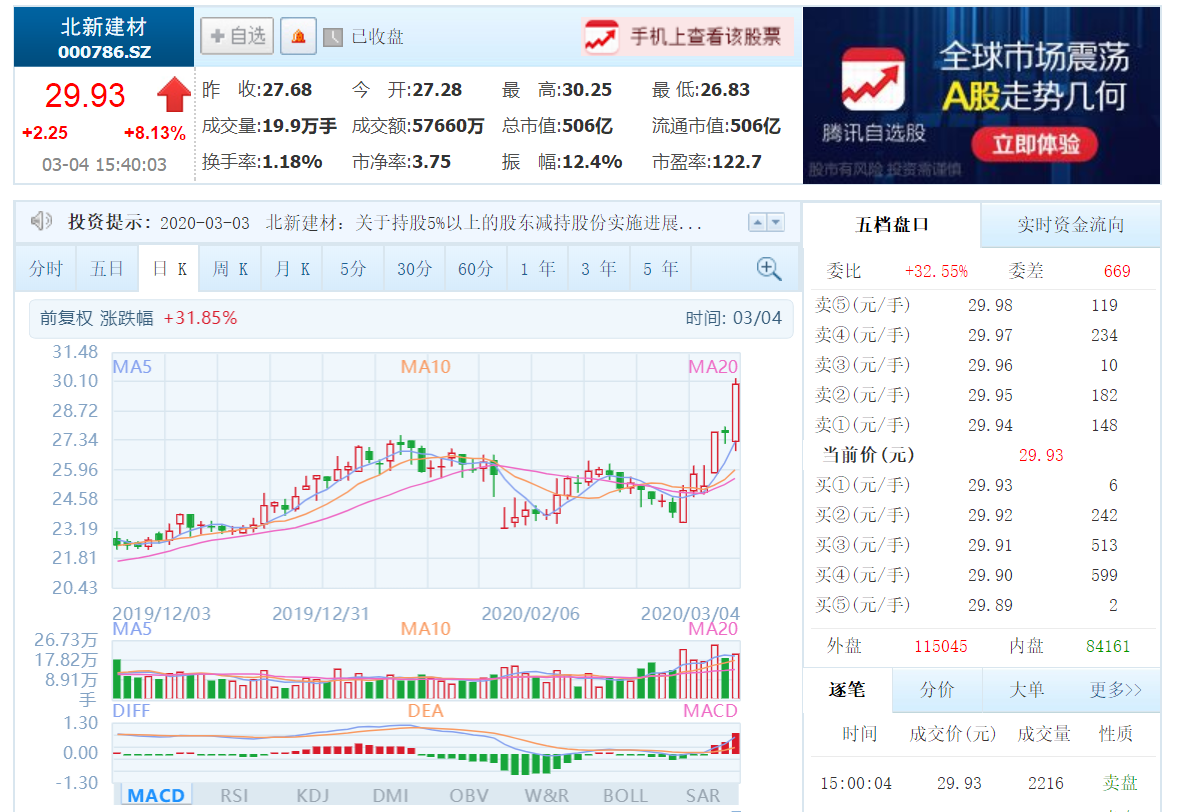Click the red up arrow price icon
The image size is (1177, 812).
(174, 95)
